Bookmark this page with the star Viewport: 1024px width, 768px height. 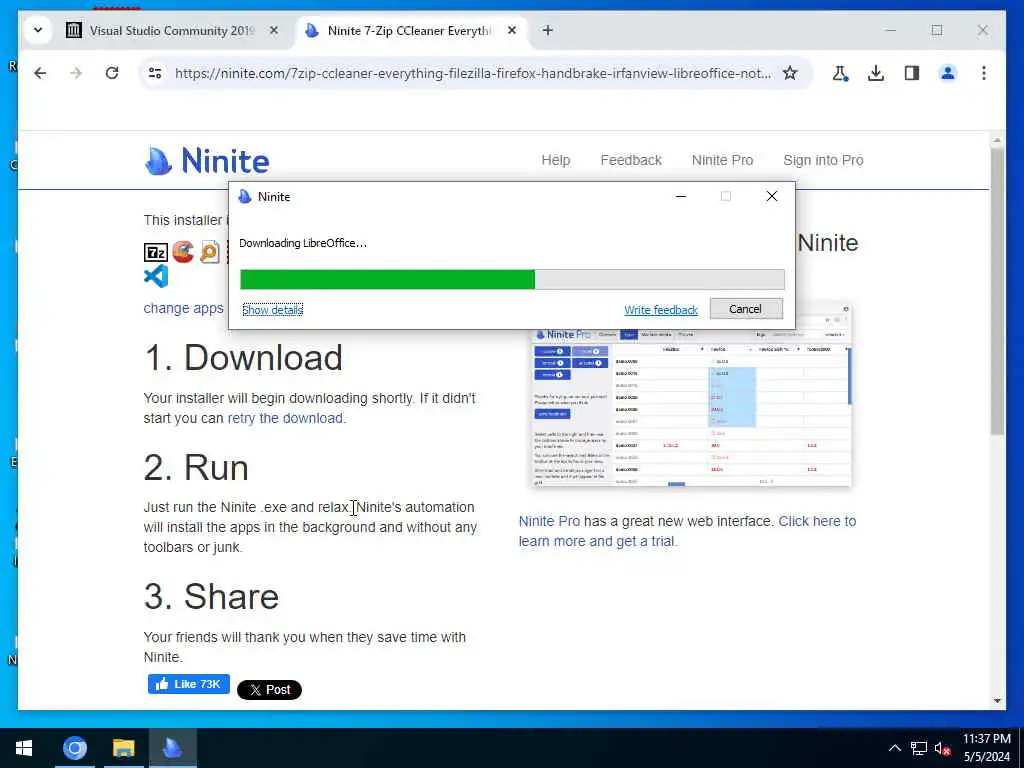(790, 73)
